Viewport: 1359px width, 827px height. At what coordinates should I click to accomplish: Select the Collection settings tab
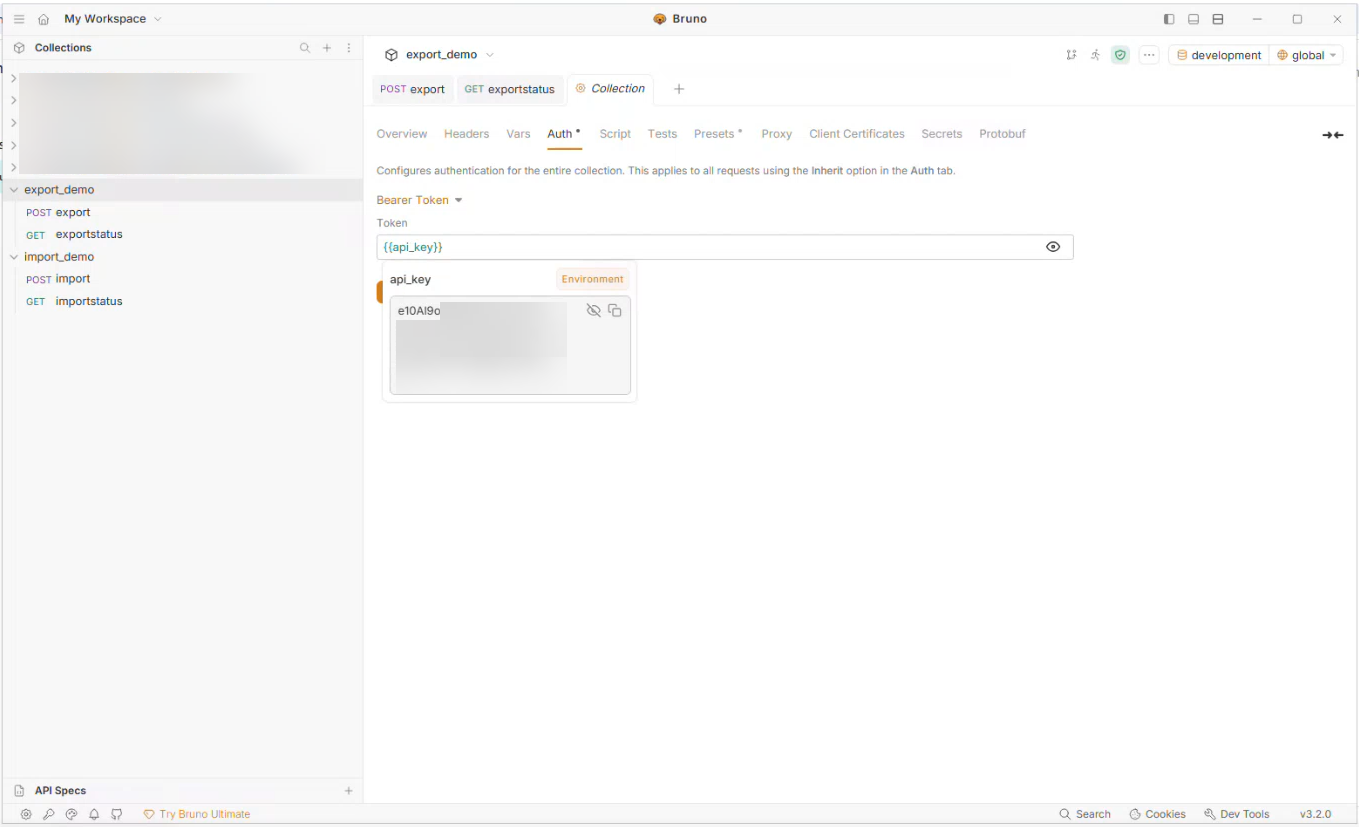tap(610, 89)
